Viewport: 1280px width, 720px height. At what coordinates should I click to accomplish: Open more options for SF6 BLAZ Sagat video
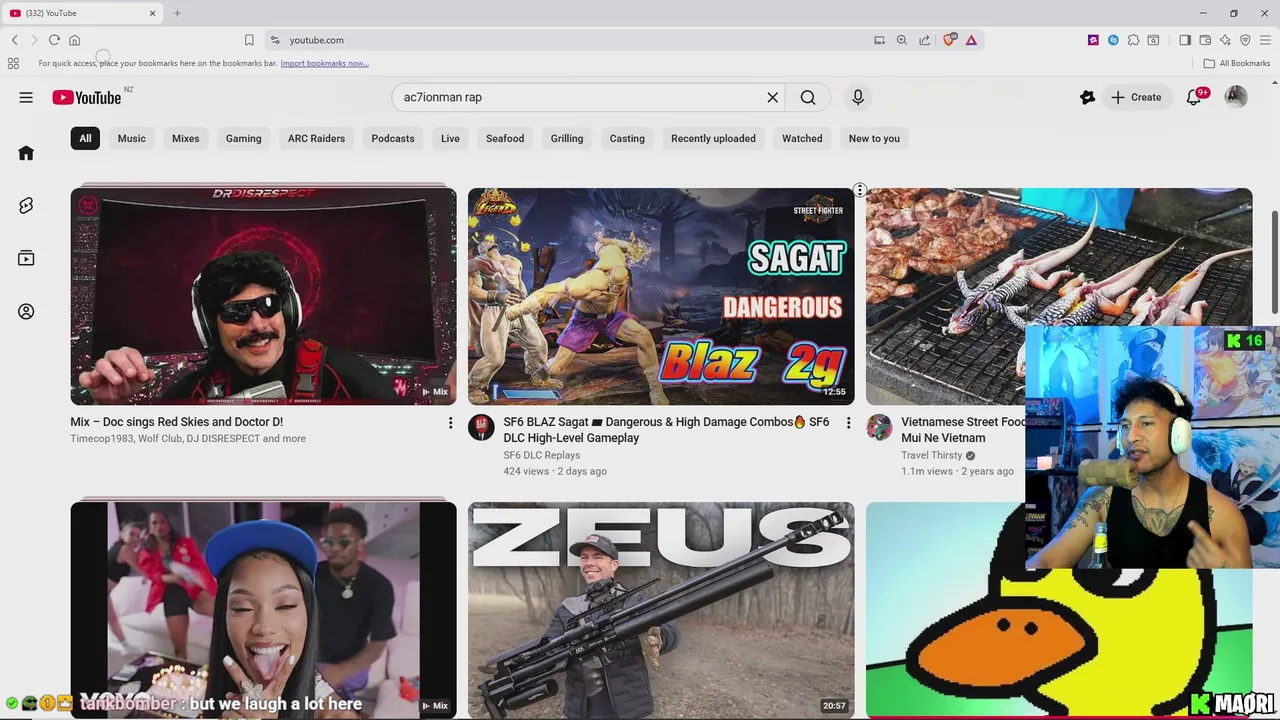pos(848,423)
